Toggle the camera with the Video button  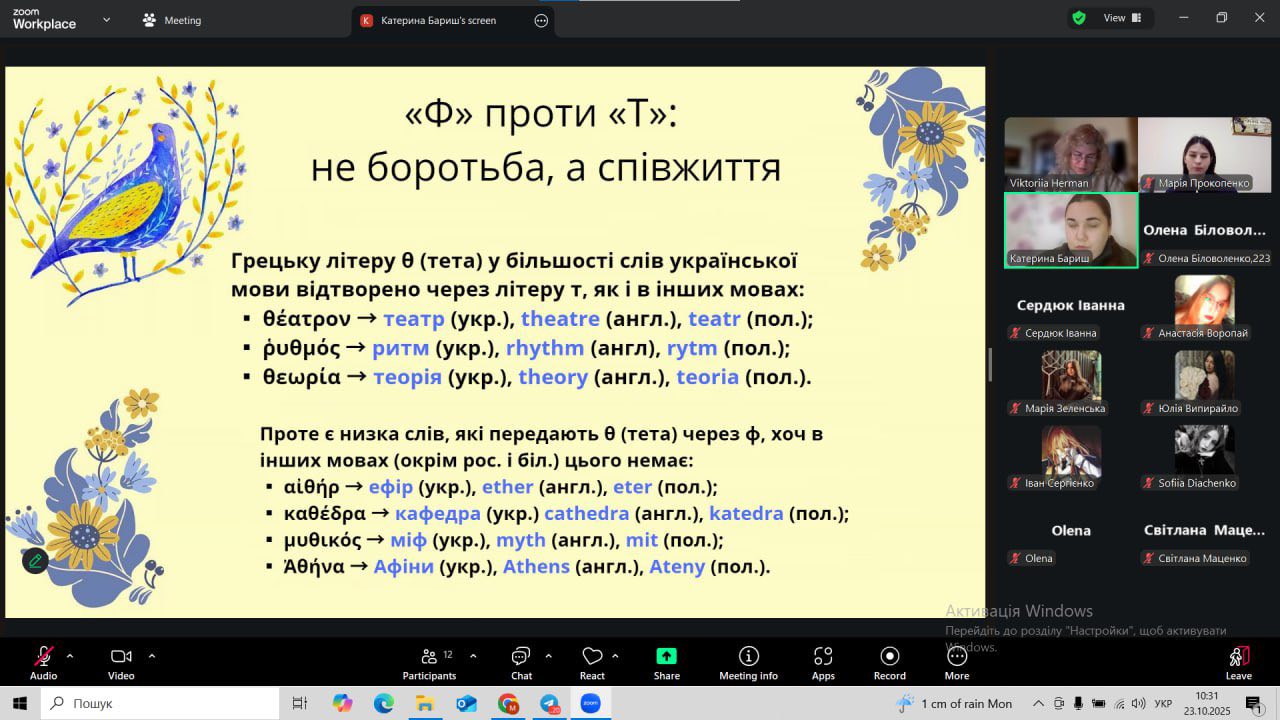click(x=121, y=662)
